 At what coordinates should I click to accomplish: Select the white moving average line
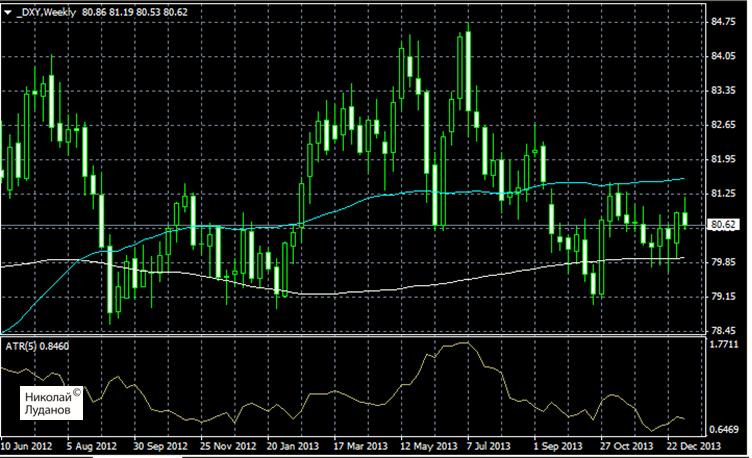pos(350,292)
